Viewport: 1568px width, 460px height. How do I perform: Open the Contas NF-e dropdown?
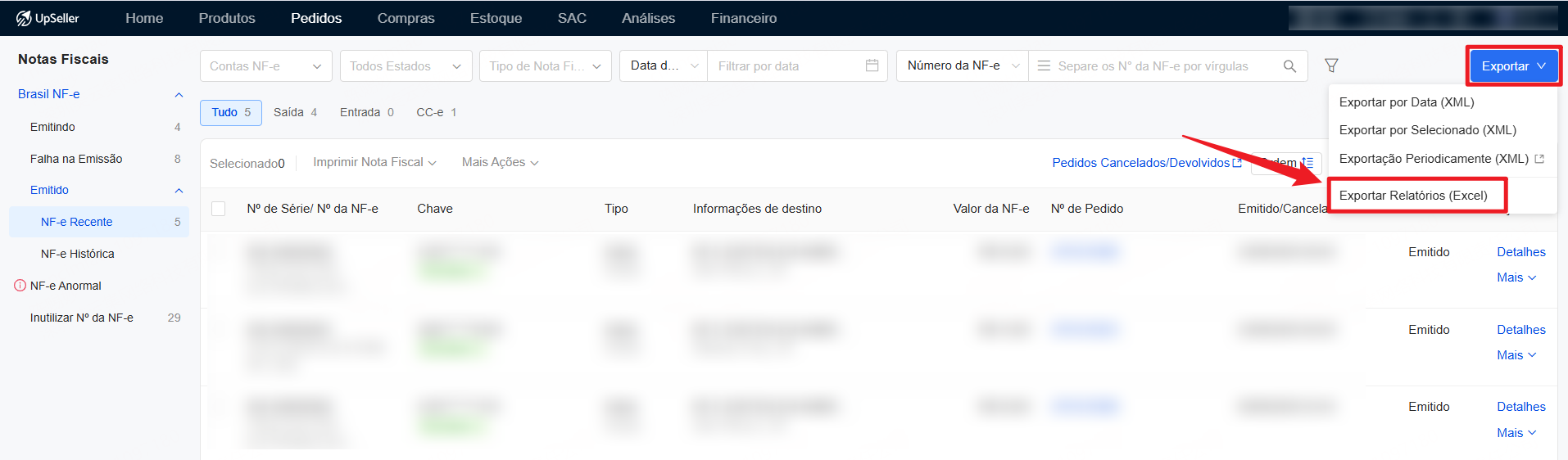(266, 66)
